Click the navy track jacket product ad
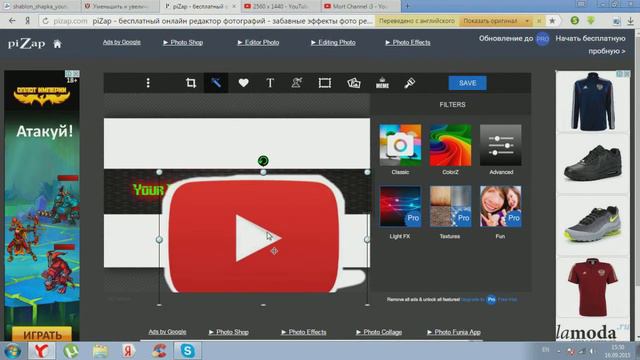The height and width of the screenshot is (360, 640). click(x=593, y=102)
